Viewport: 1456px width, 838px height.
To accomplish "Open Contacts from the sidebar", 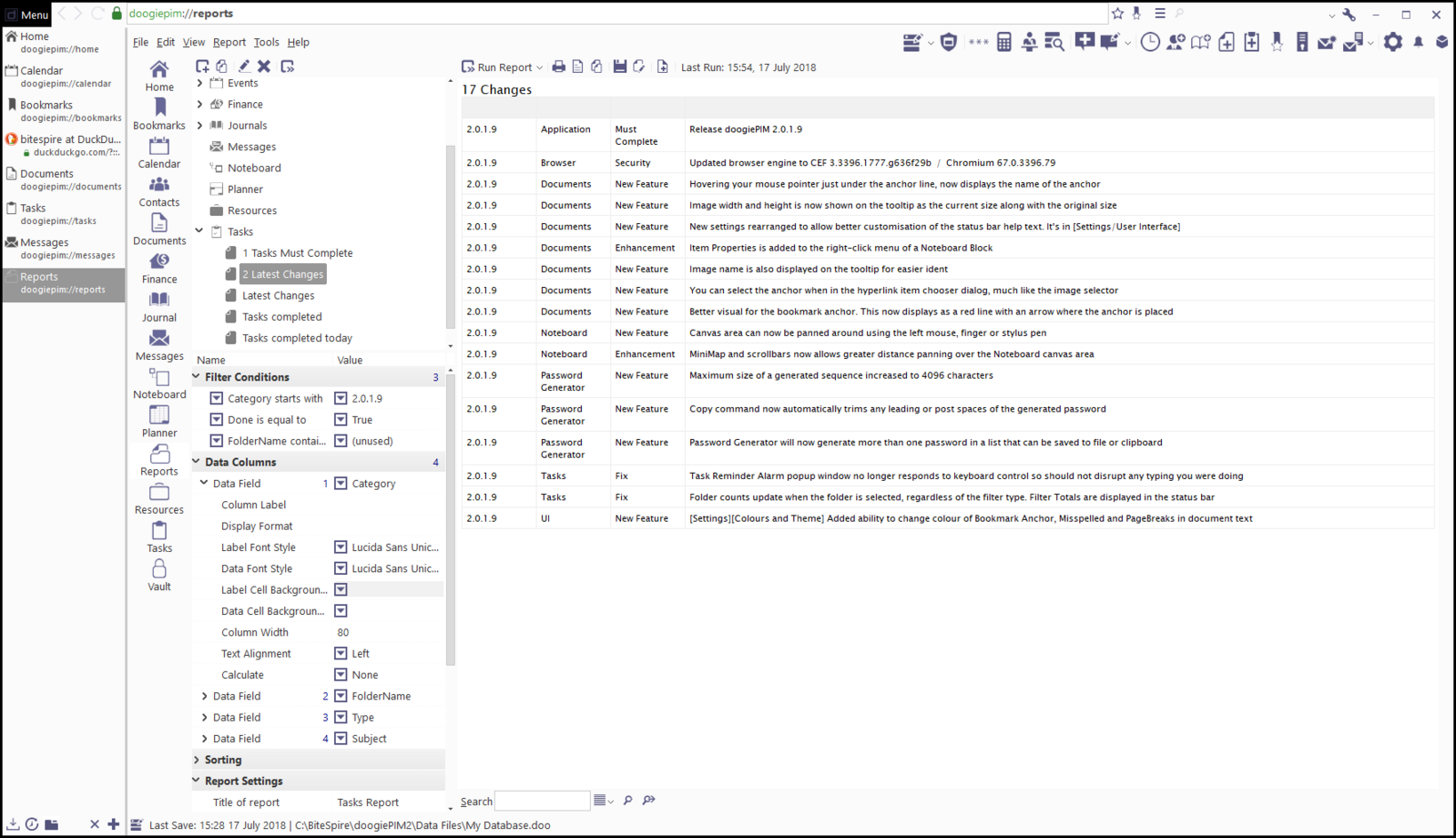I will tap(159, 191).
